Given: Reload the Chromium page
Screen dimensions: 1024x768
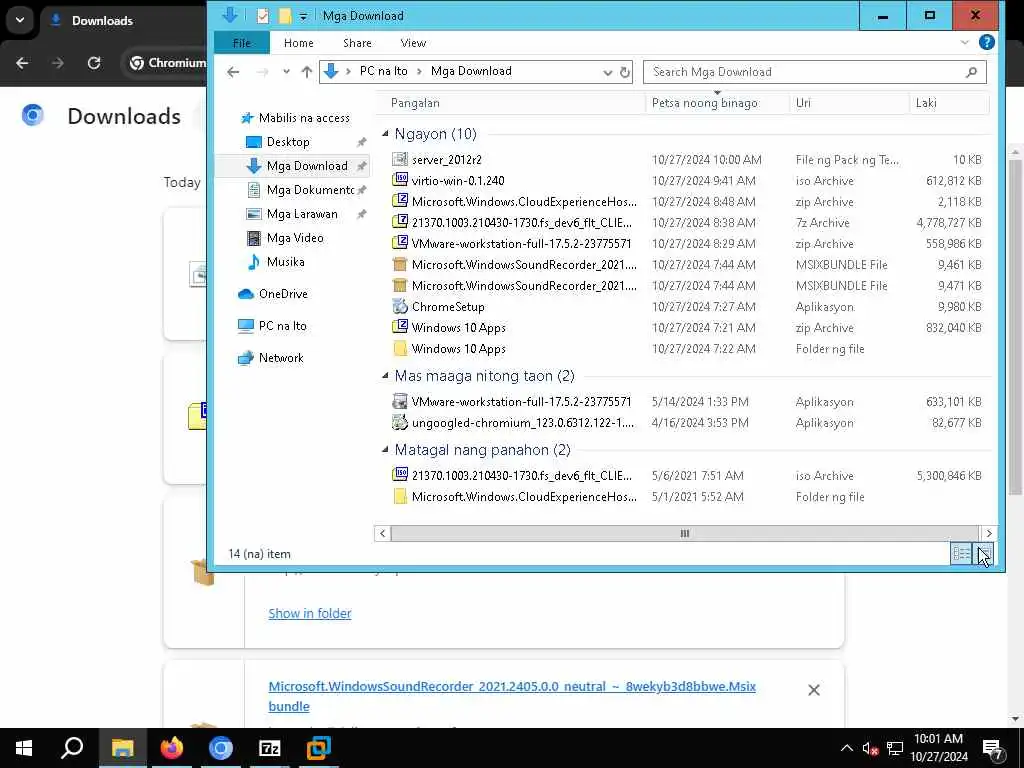Looking at the screenshot, I should click(94, 63).
